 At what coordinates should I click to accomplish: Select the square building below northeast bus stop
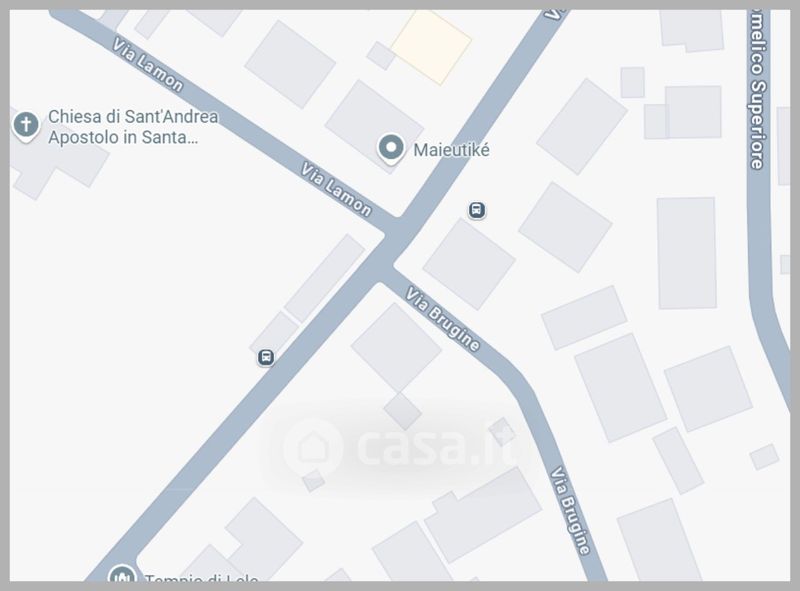click(x=469, y=264)
